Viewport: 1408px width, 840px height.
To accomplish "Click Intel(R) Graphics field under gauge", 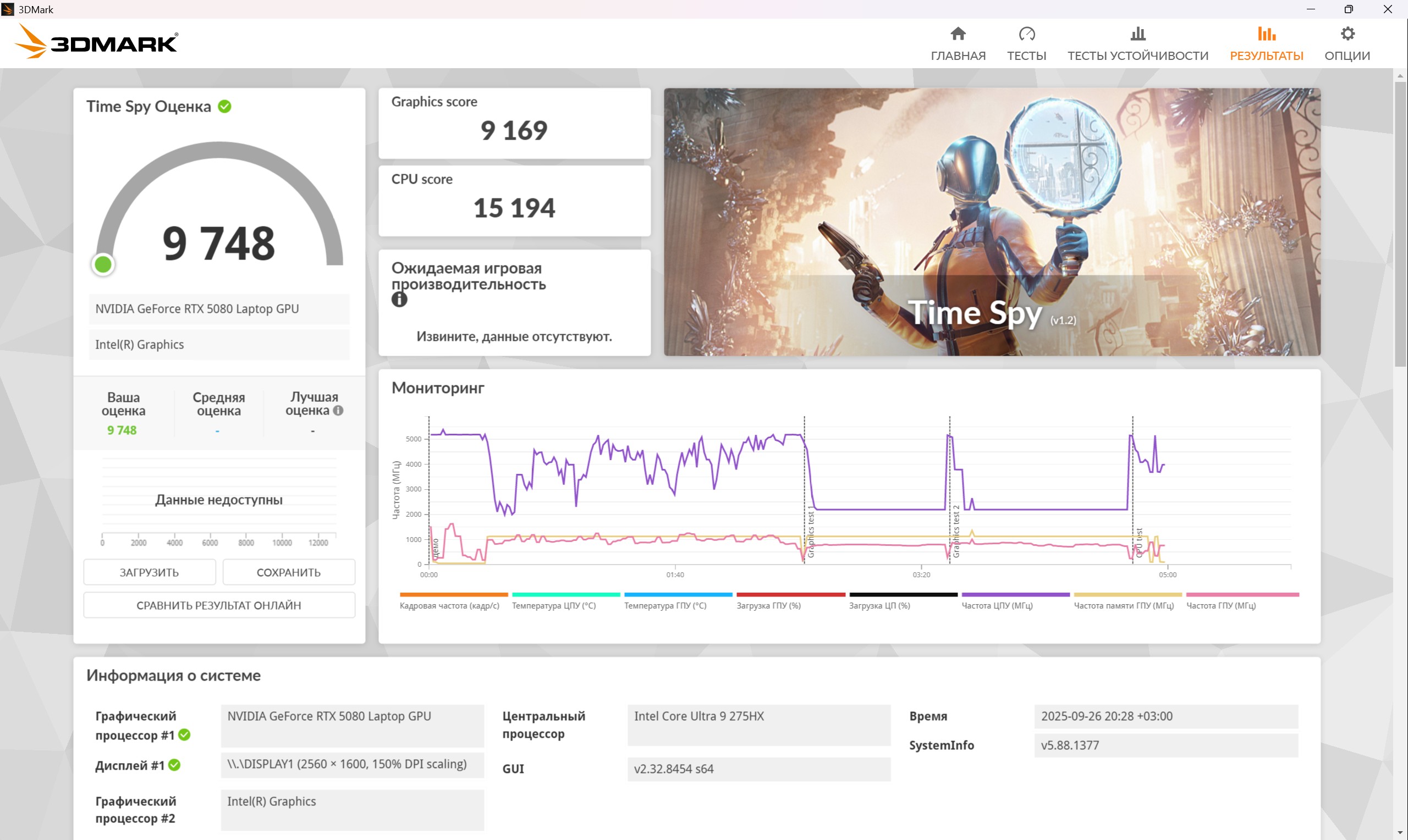I will point(219,345).
